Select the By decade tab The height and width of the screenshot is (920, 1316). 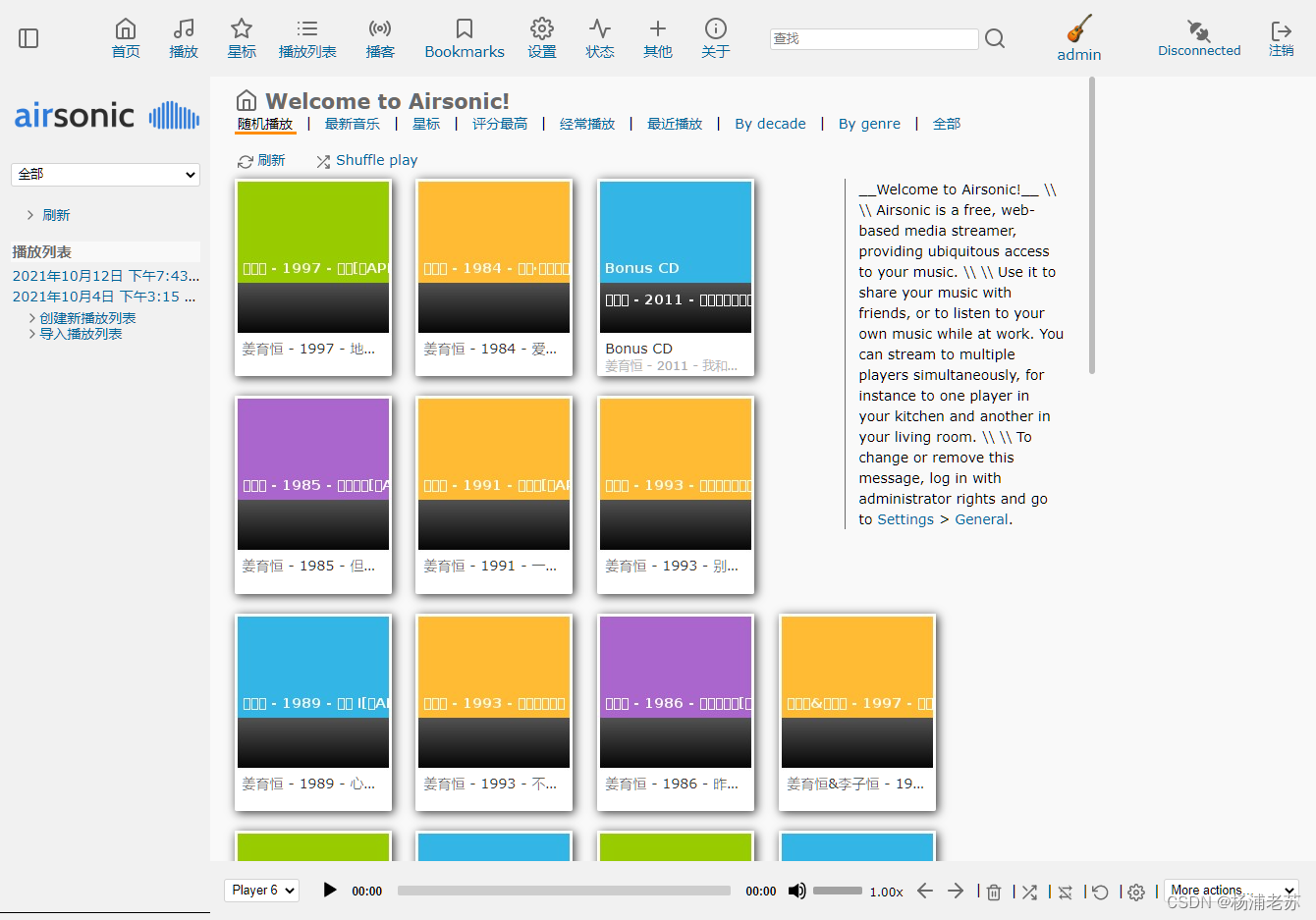click(770, 124)
